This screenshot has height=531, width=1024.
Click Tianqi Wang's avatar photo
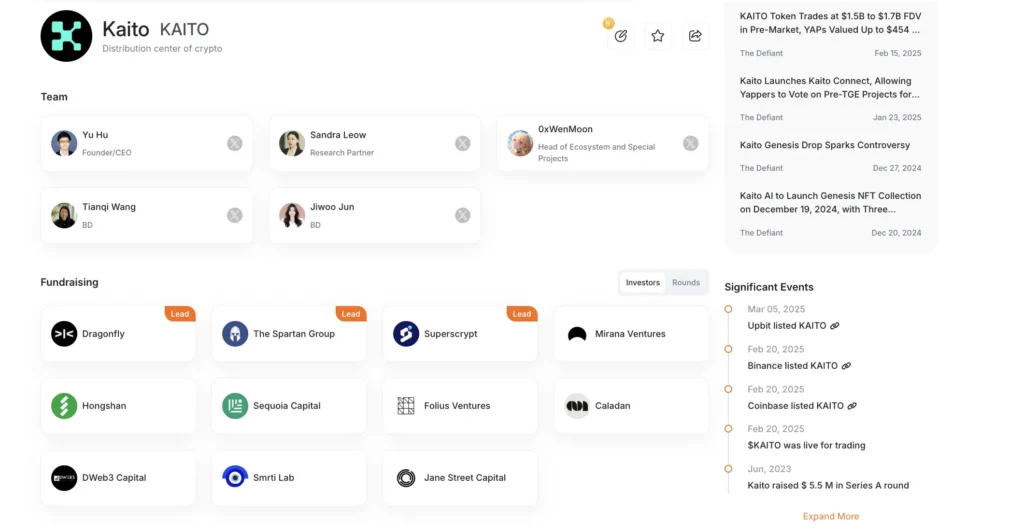[x=64, y=216]
